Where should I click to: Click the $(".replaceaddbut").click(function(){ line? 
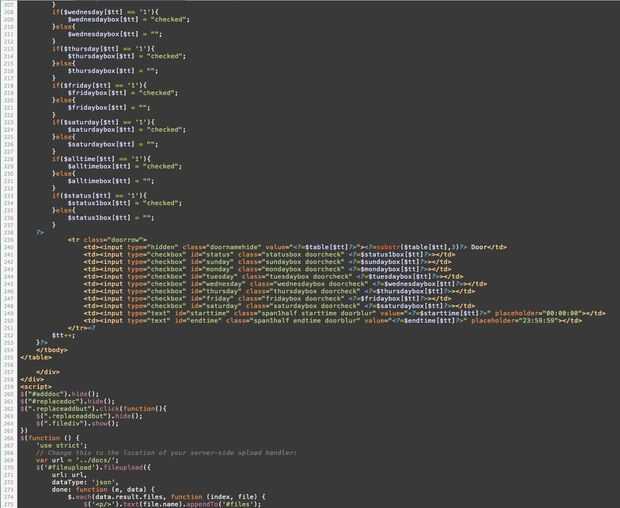coord(93,409)
